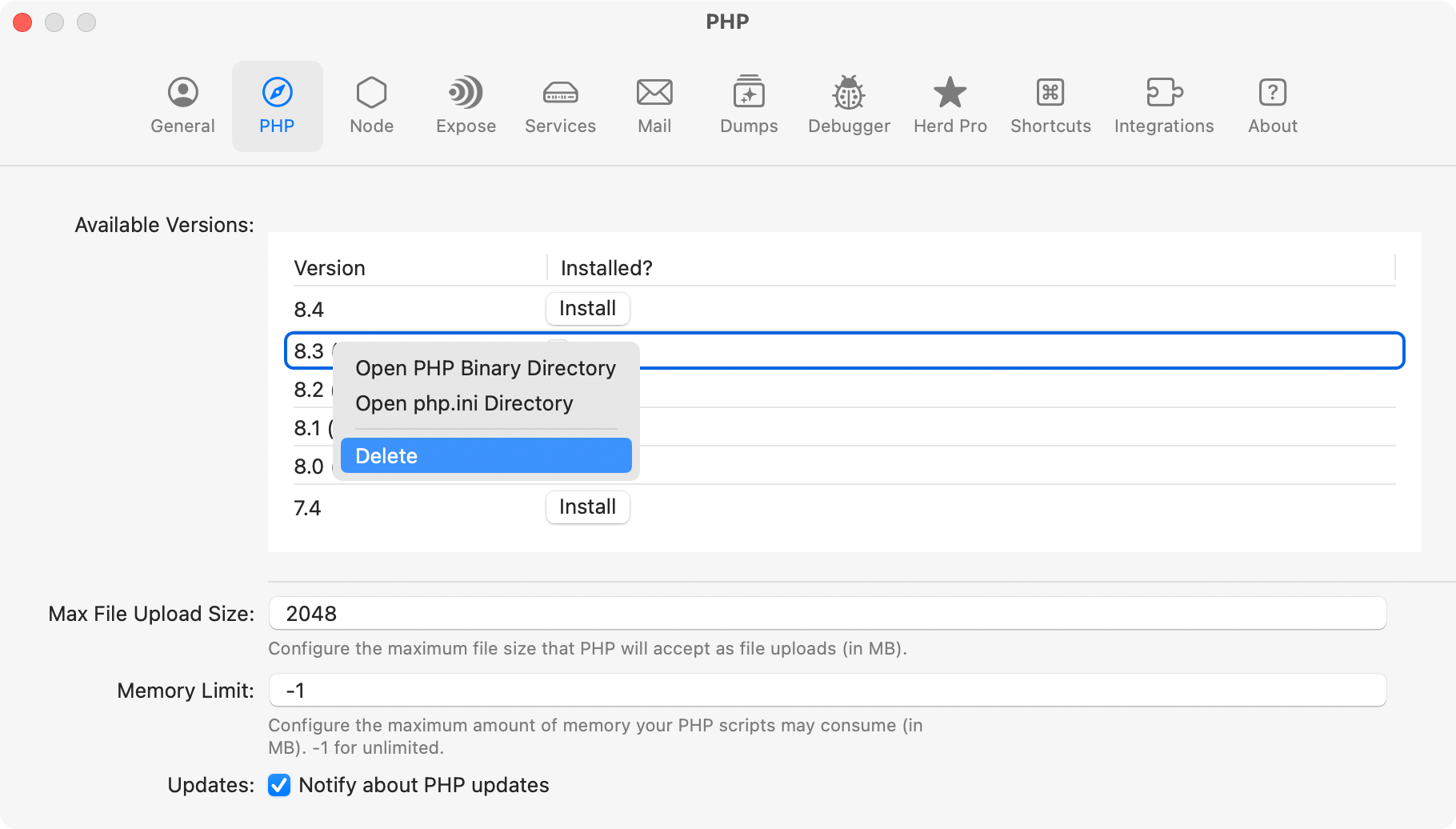Click the Version column header
Viewport: 1456px width, 829px height.
pos(330,268)
